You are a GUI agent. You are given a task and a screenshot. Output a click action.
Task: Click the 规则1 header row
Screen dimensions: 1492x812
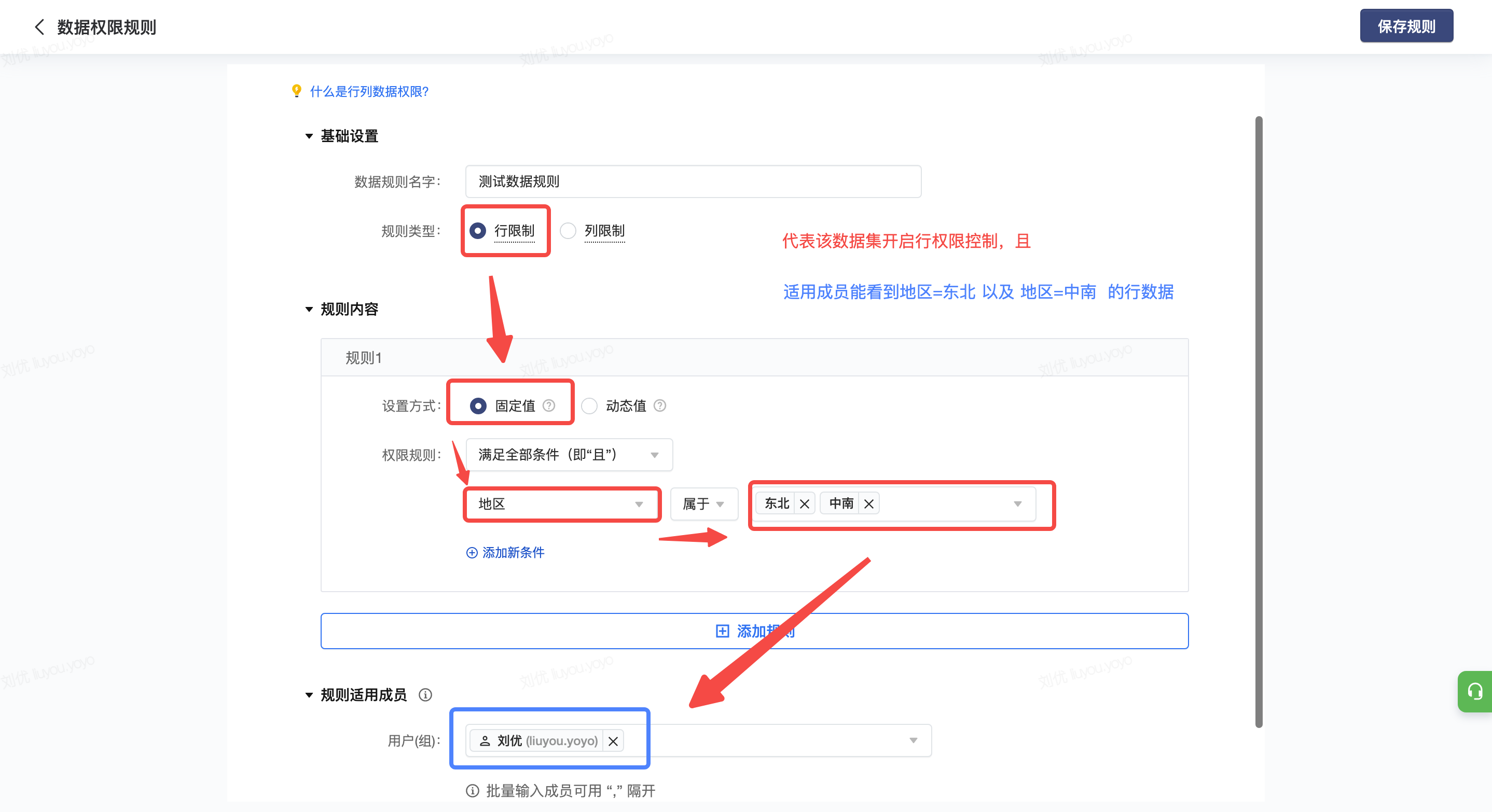click(x=755, y=358)
